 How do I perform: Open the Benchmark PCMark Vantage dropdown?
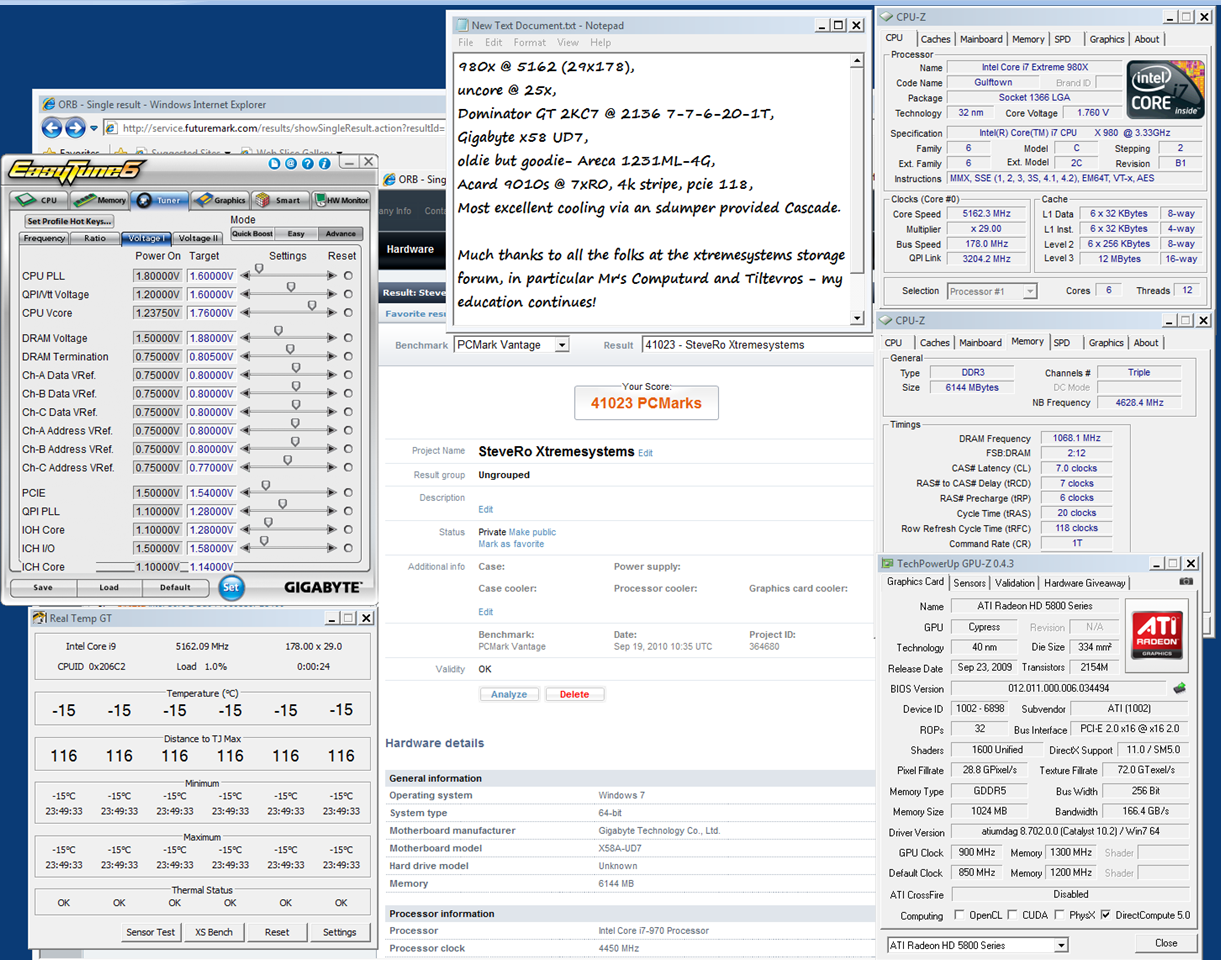click(561, 345)
